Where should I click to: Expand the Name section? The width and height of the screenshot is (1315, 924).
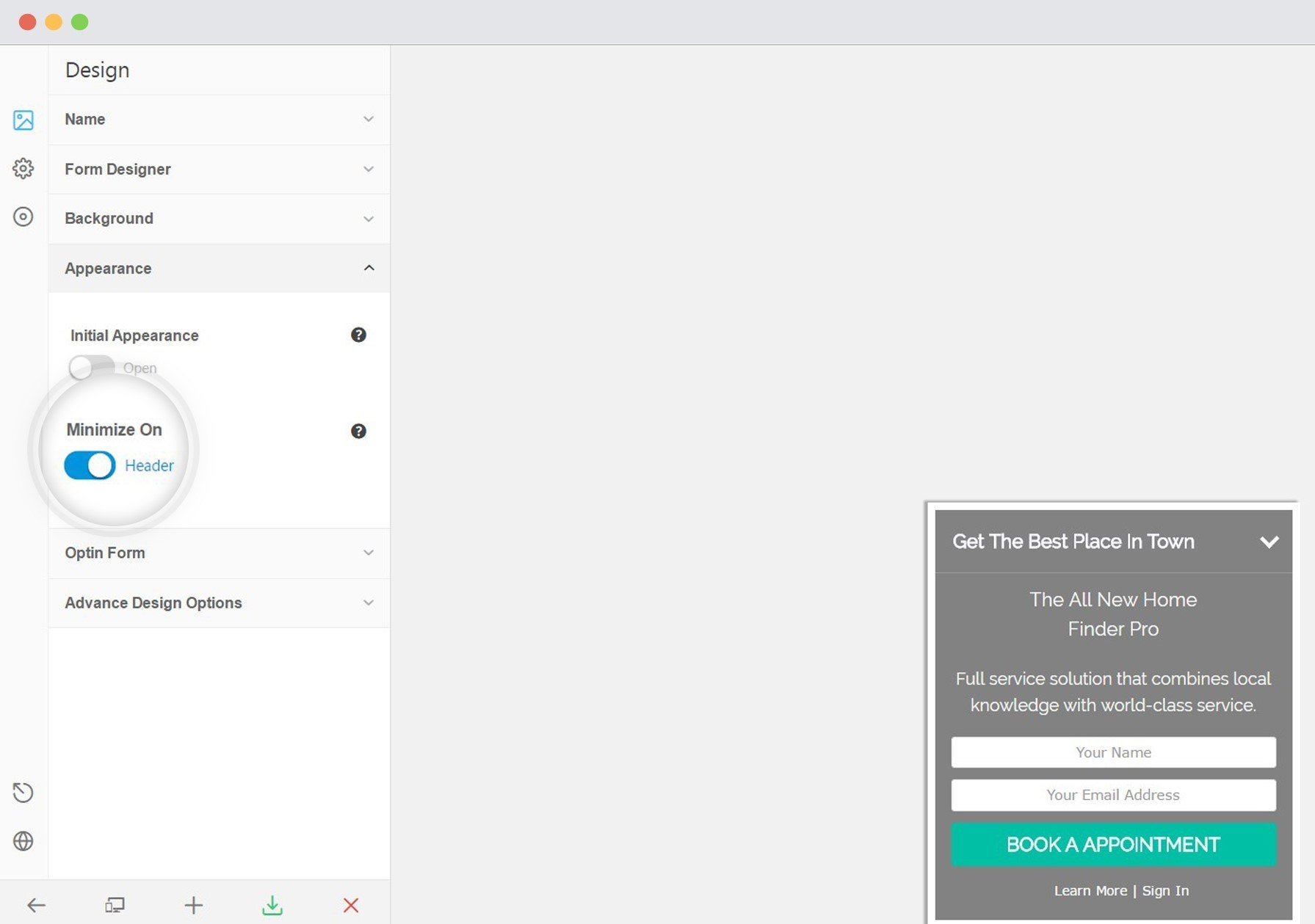pyautogui.click(x=219, y=119)
